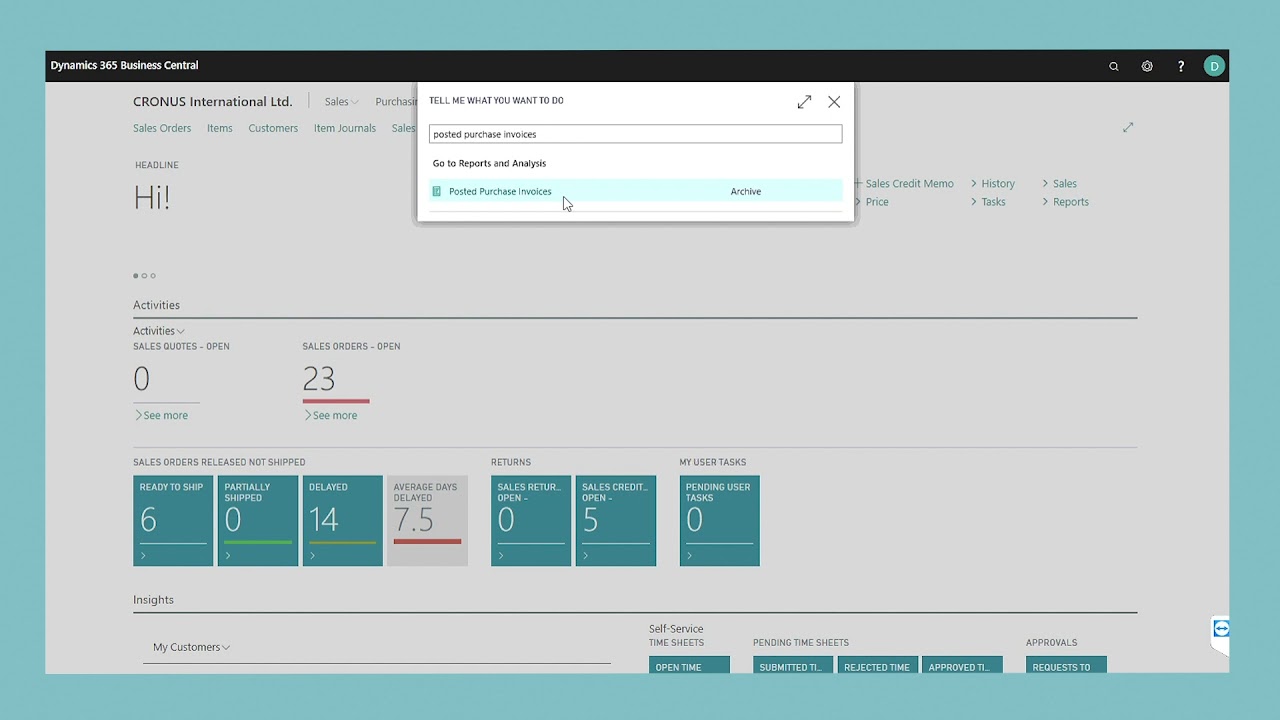Open the Delayed tile showing 14
1280x720 pixels.
pos(343,521)
